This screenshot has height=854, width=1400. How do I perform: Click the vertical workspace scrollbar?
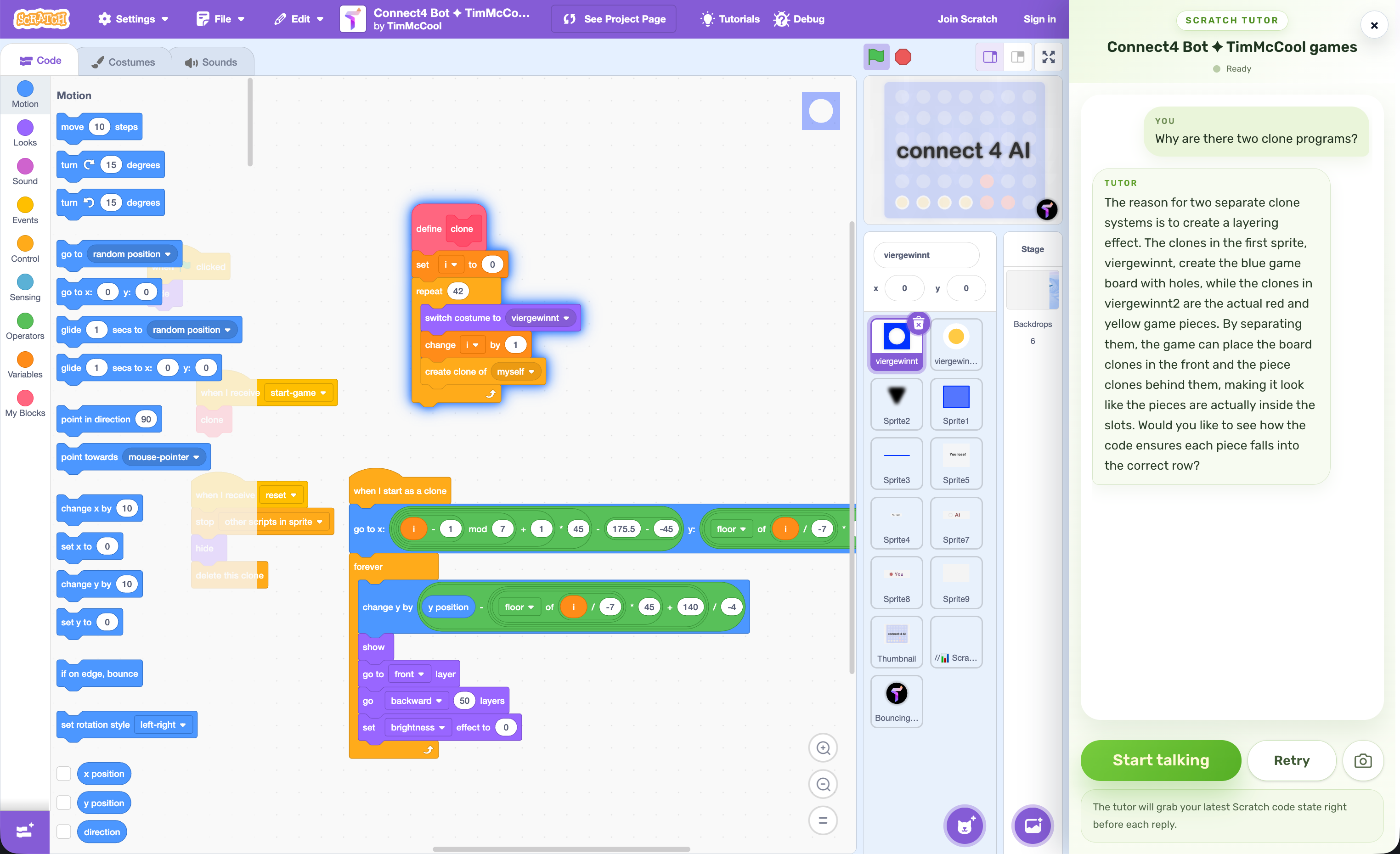coord(851,448)
